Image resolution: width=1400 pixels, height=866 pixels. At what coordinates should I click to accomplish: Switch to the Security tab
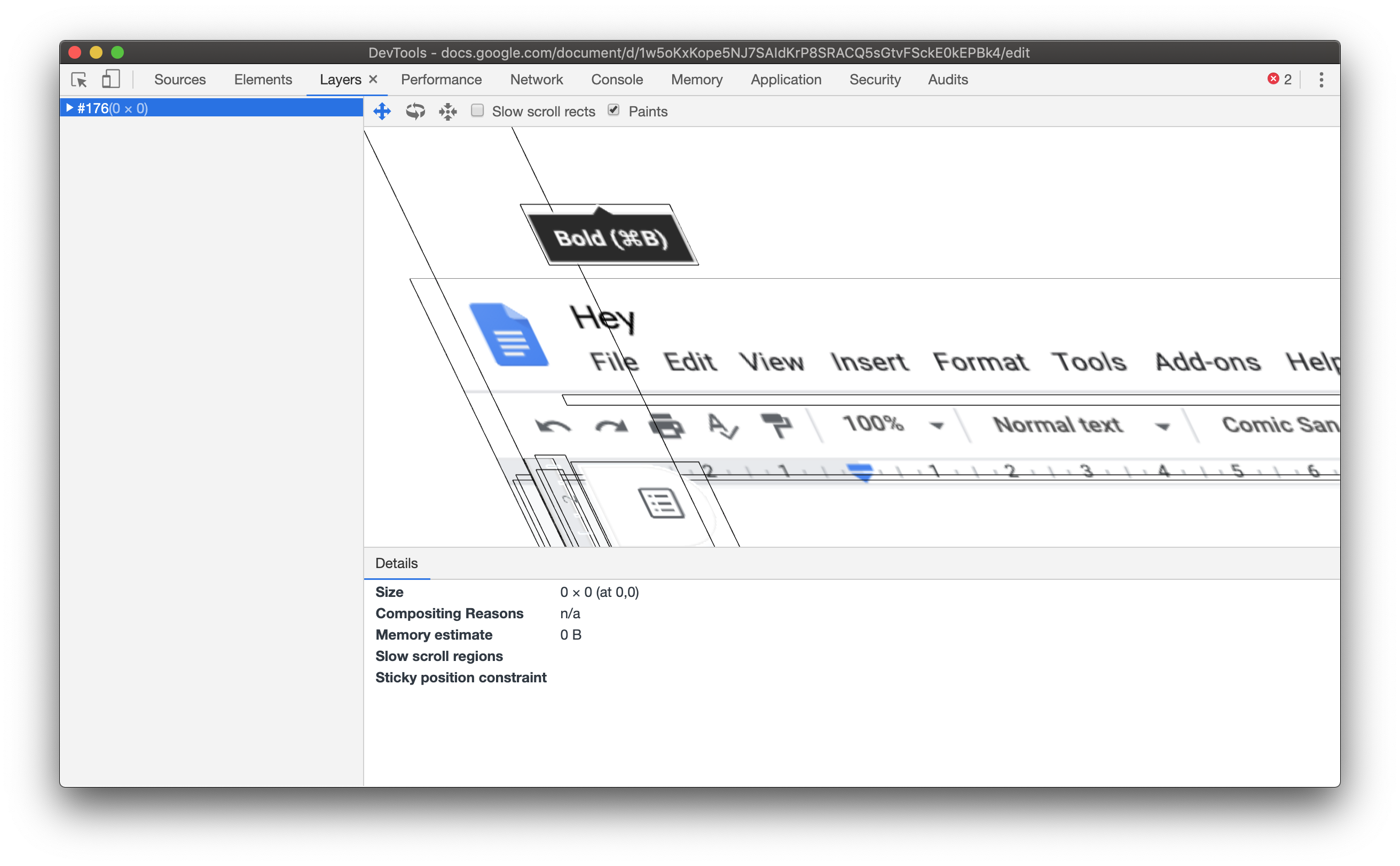click(875, 80)
